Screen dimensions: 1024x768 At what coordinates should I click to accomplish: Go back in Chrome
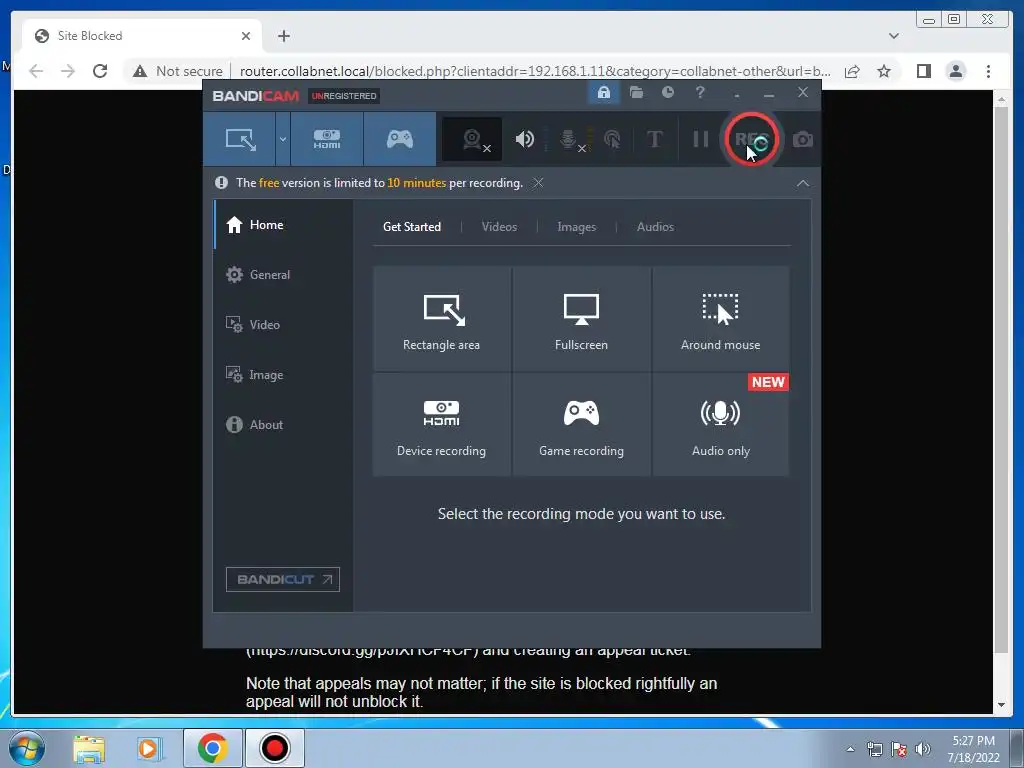(x=36, y=71)
